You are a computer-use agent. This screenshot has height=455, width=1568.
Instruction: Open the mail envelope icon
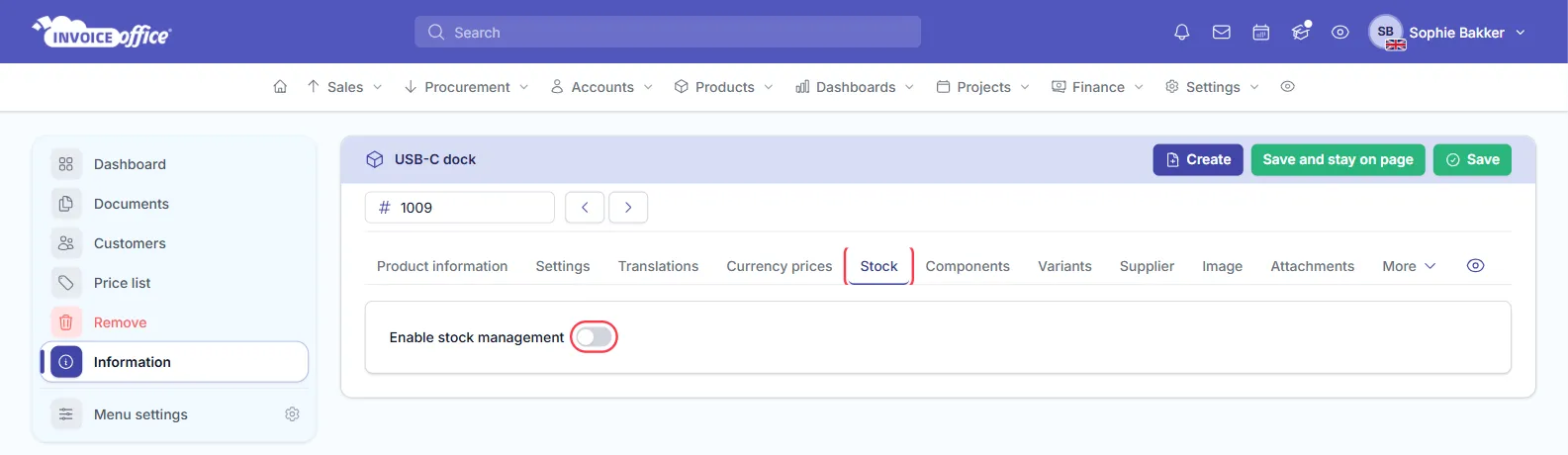[x=1222, y=33]
